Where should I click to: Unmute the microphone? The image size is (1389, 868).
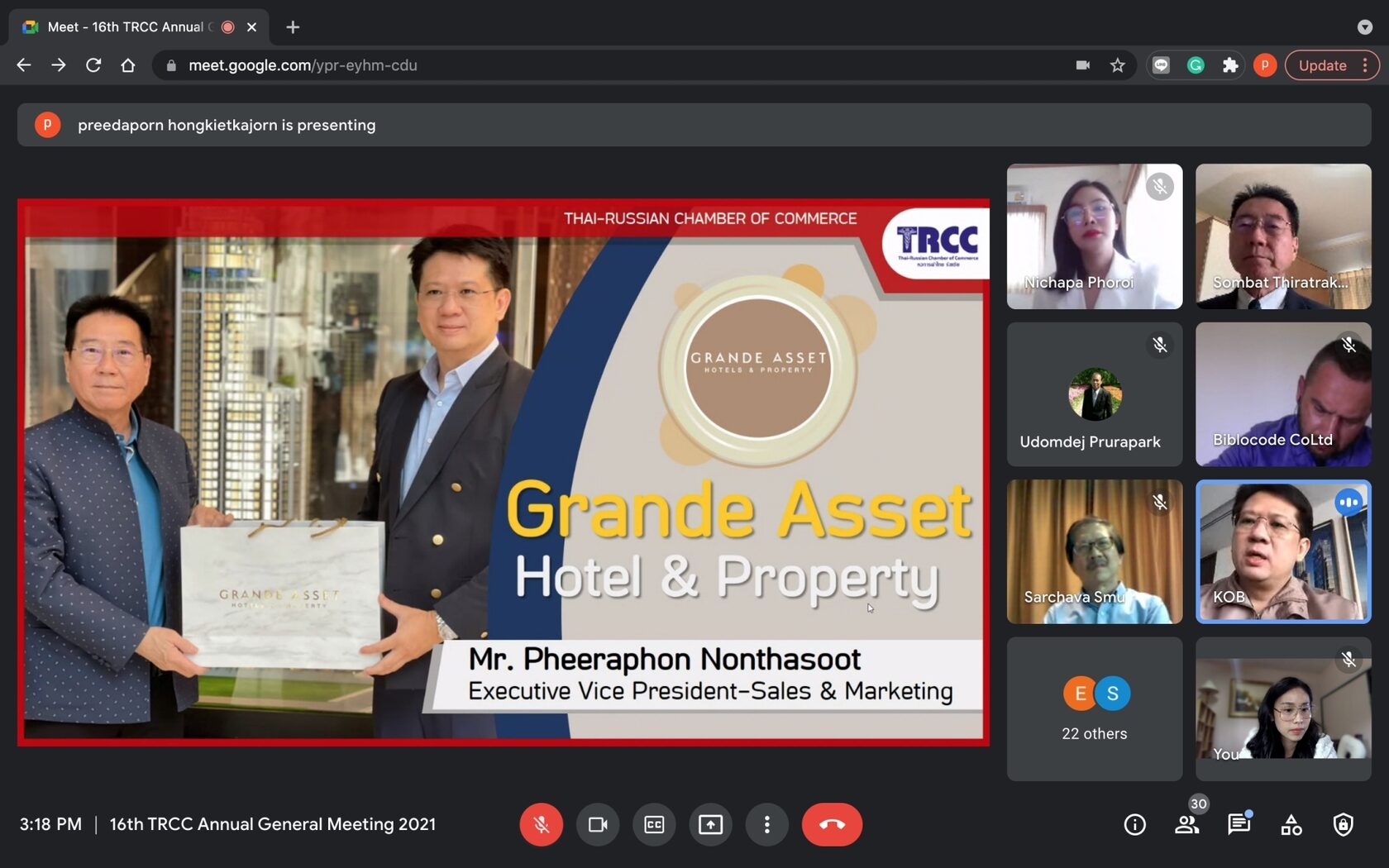coord(542,824)
